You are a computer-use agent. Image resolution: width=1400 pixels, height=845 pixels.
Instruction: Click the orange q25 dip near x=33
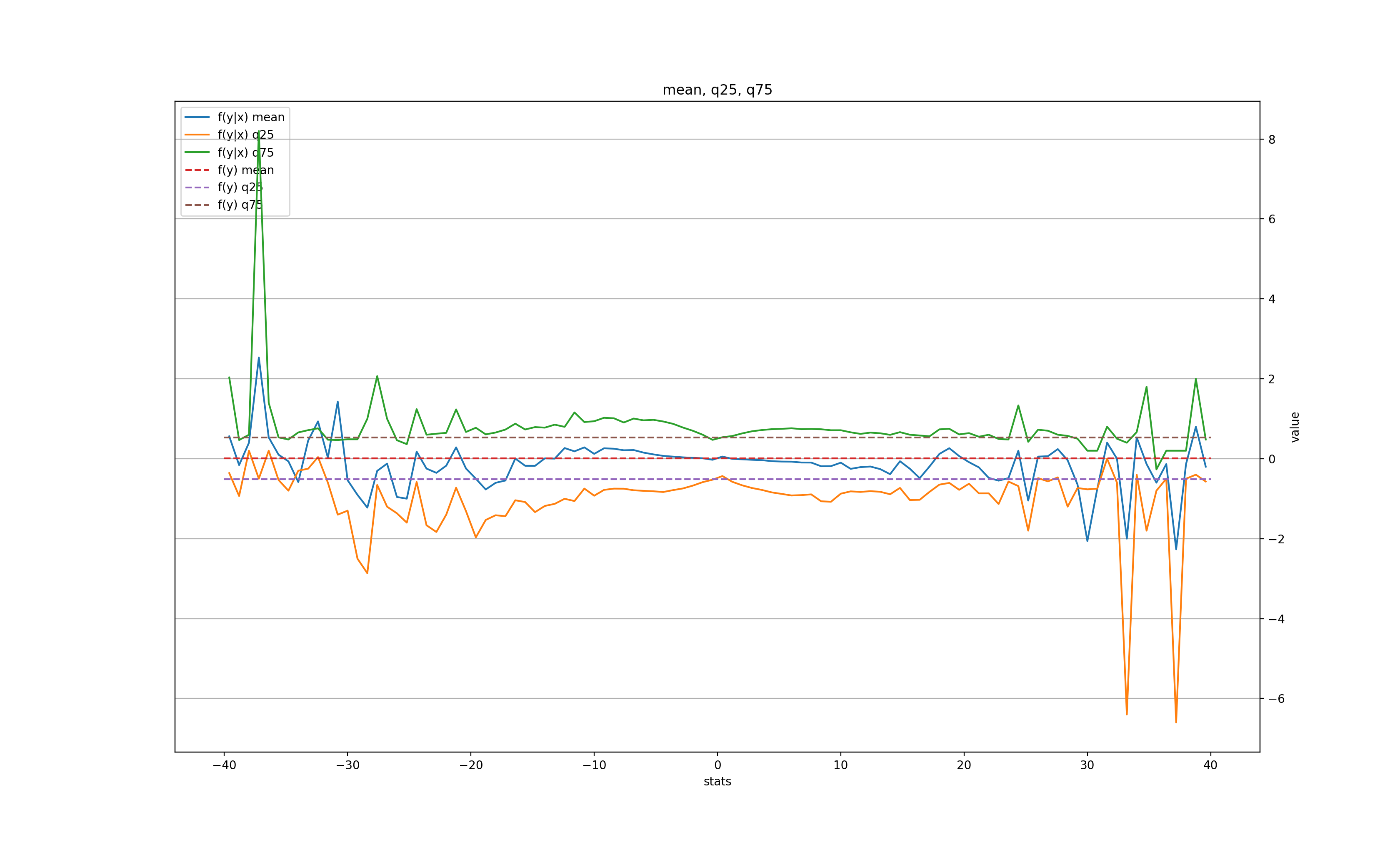(x=1127, y=714)
